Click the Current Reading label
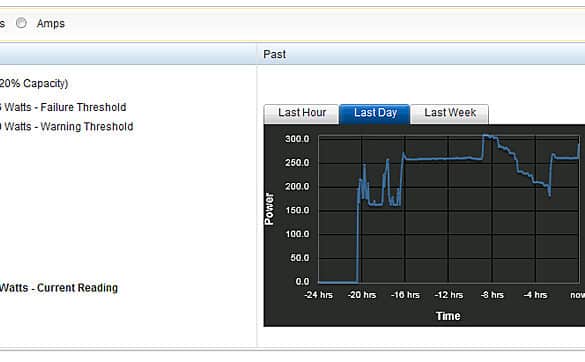 pos(59,288)
